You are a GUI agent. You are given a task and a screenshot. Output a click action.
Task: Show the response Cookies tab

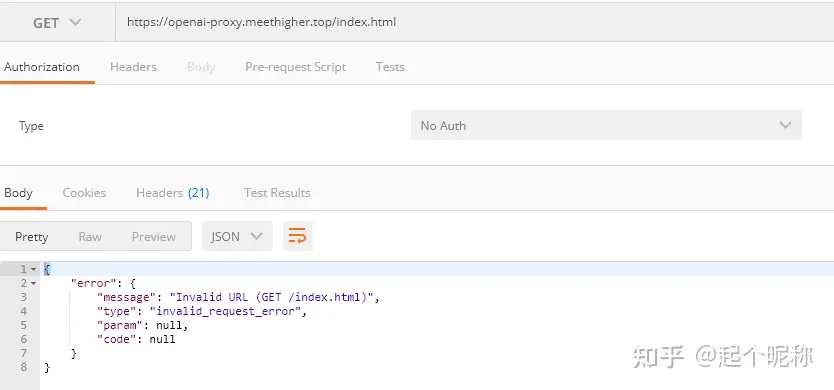84,193
